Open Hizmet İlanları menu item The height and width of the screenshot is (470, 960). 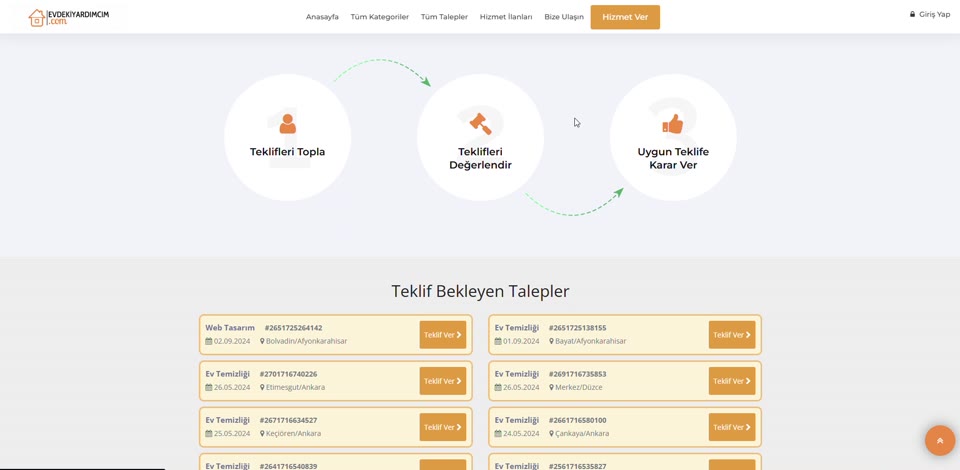coord(506,17)
